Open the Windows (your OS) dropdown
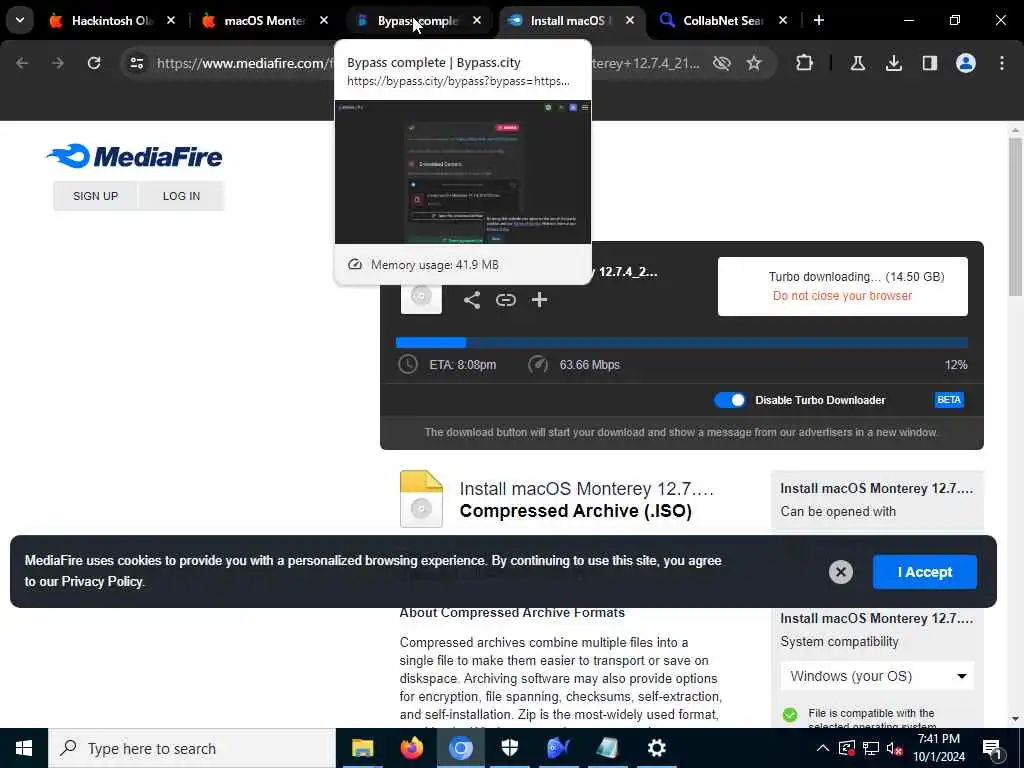This screenshot has width=1024, height=768. (877, 676)
